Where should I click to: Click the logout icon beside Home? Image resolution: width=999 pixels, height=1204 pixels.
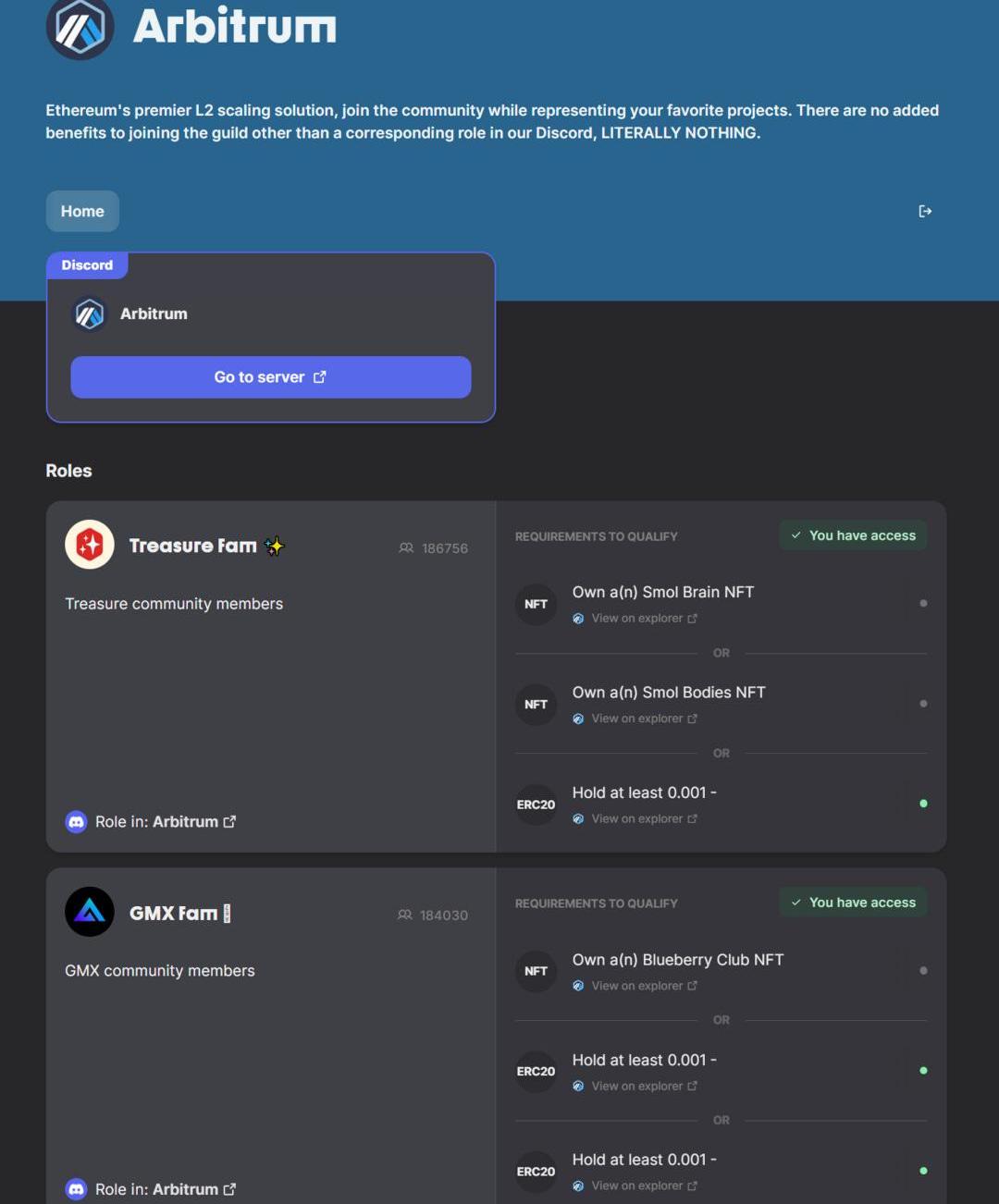(x=925, y=212)
